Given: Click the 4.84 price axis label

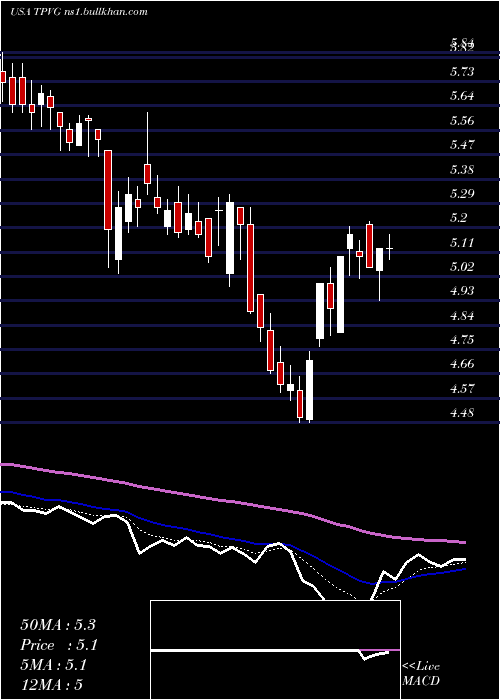Looking at the screenshot, I should [462, 316].
